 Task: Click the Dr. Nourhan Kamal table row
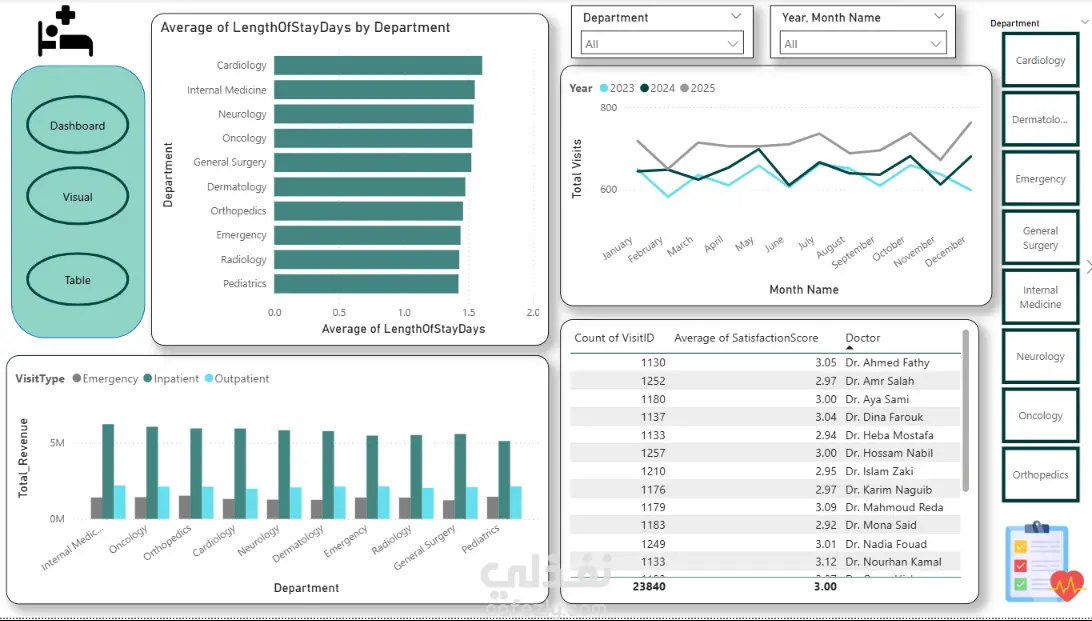pyautogui.click(x=765, y=562)
